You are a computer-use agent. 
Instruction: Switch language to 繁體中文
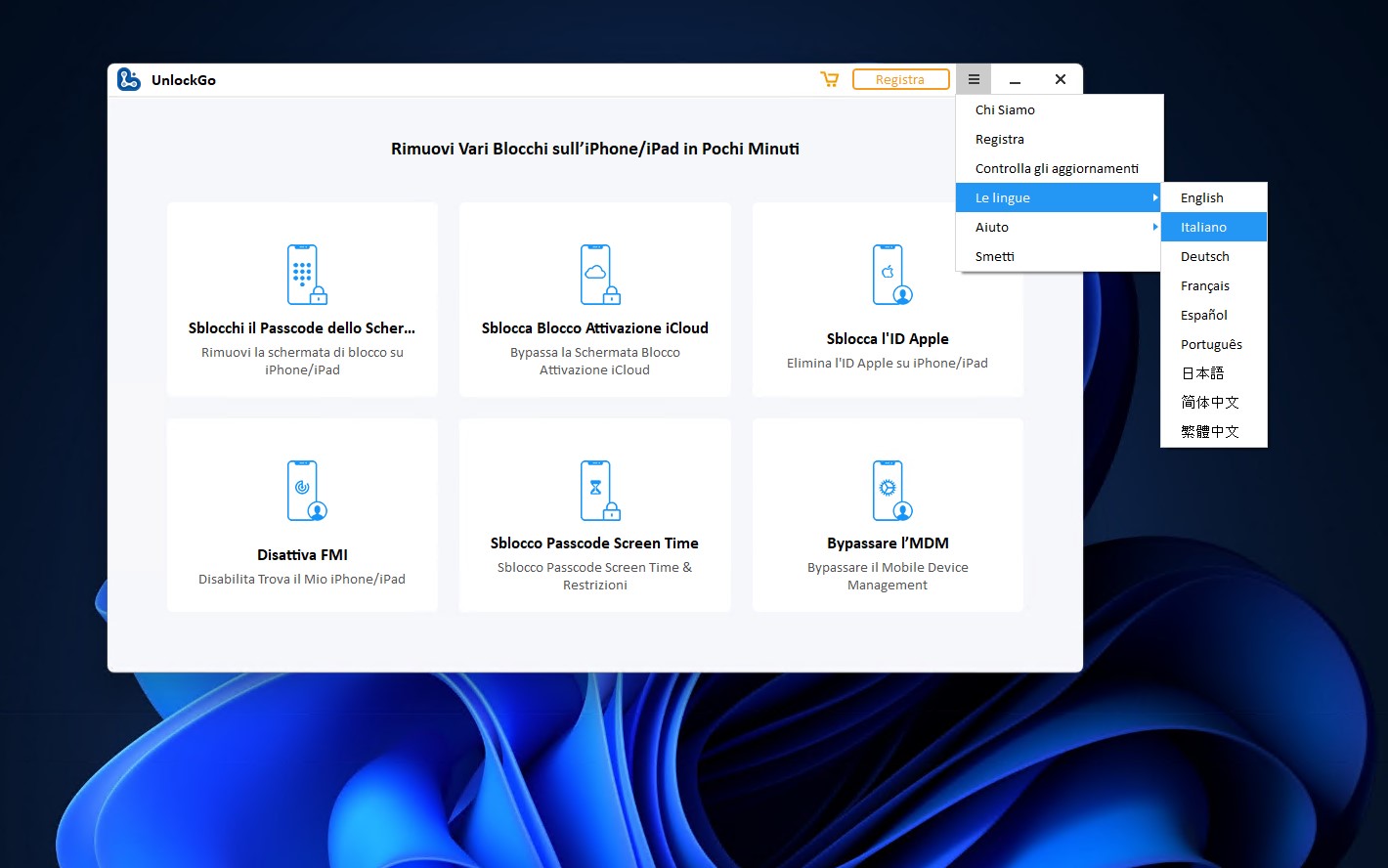1214,431
